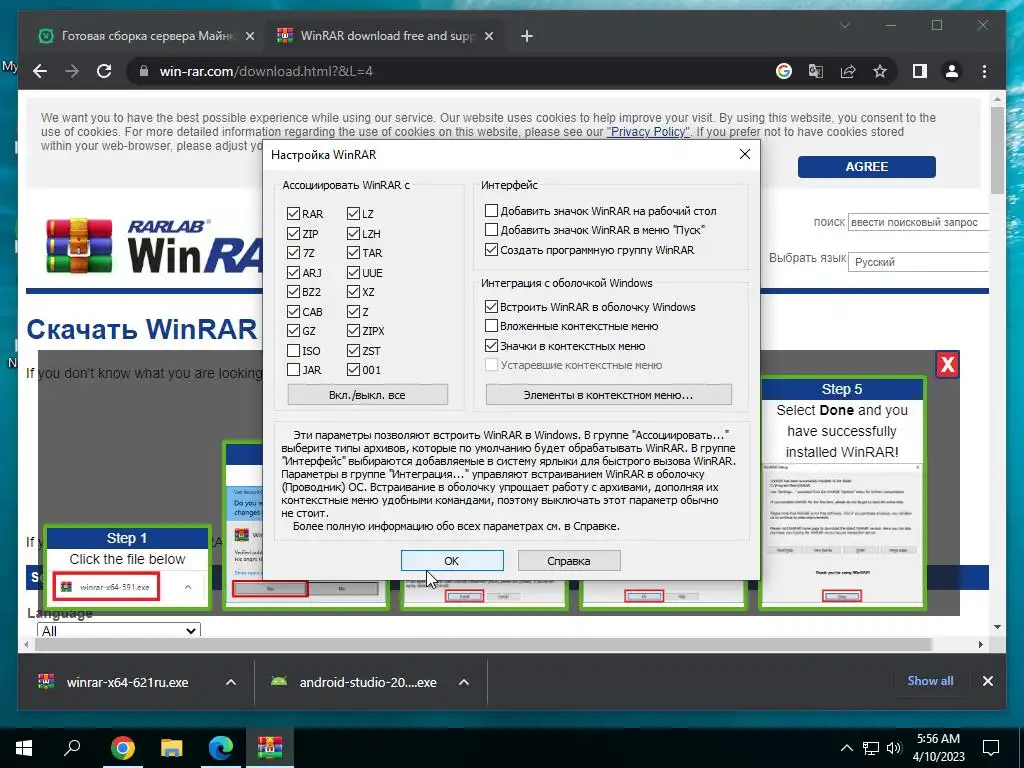Toggle the 001 association checkbox
The height and width of the screenshot is (768, 1024).
point(353,370)
